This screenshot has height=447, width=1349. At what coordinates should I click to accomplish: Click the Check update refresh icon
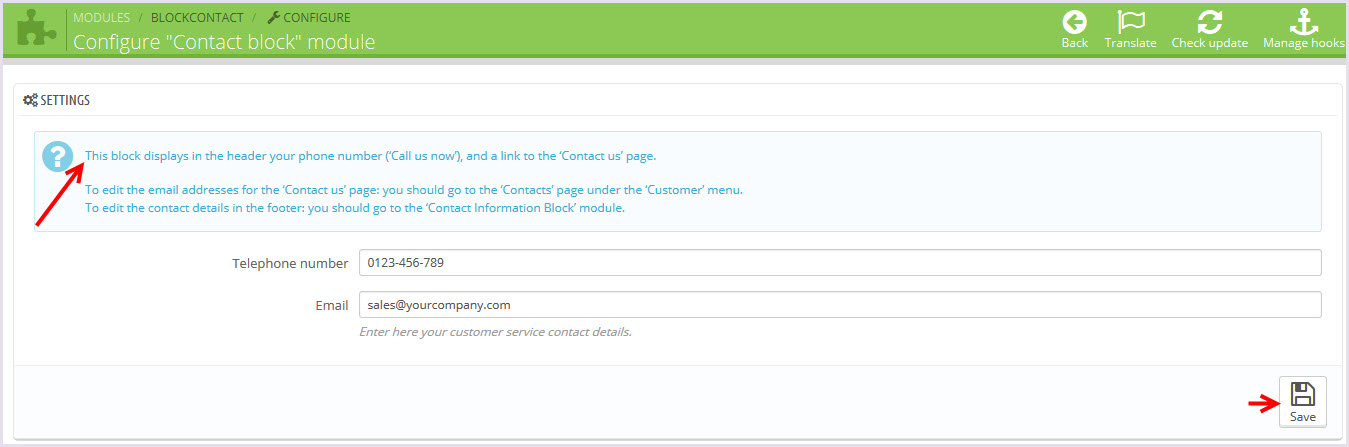coord(1209,23)
